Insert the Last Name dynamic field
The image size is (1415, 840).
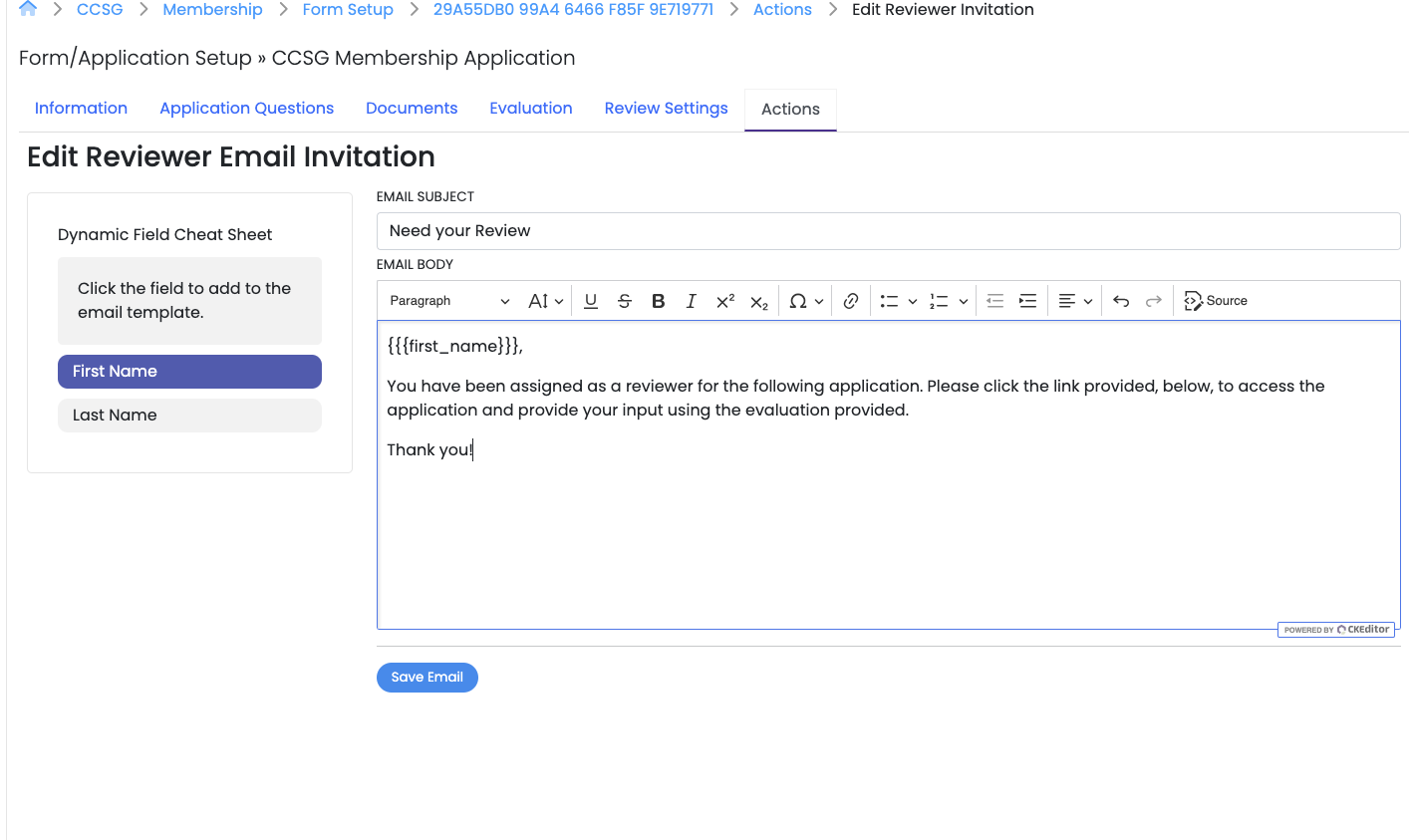click(x=189, y=416)
